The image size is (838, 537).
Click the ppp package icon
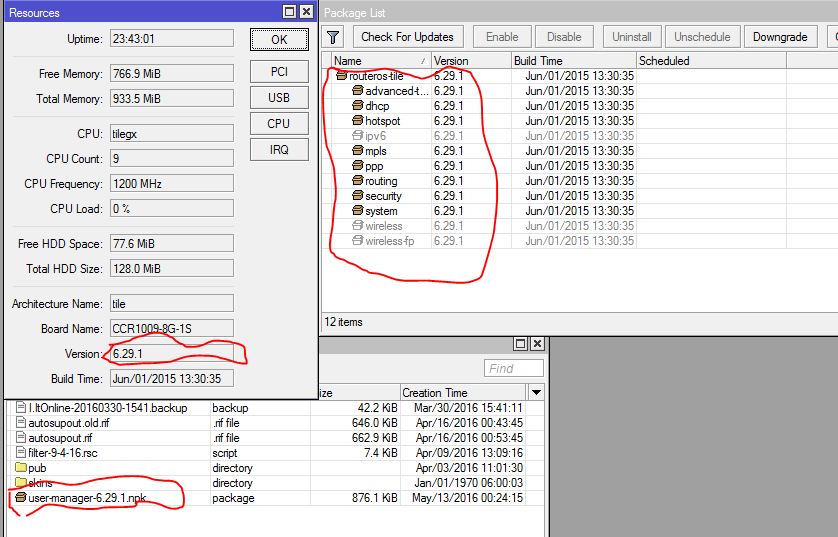(358, 166)
